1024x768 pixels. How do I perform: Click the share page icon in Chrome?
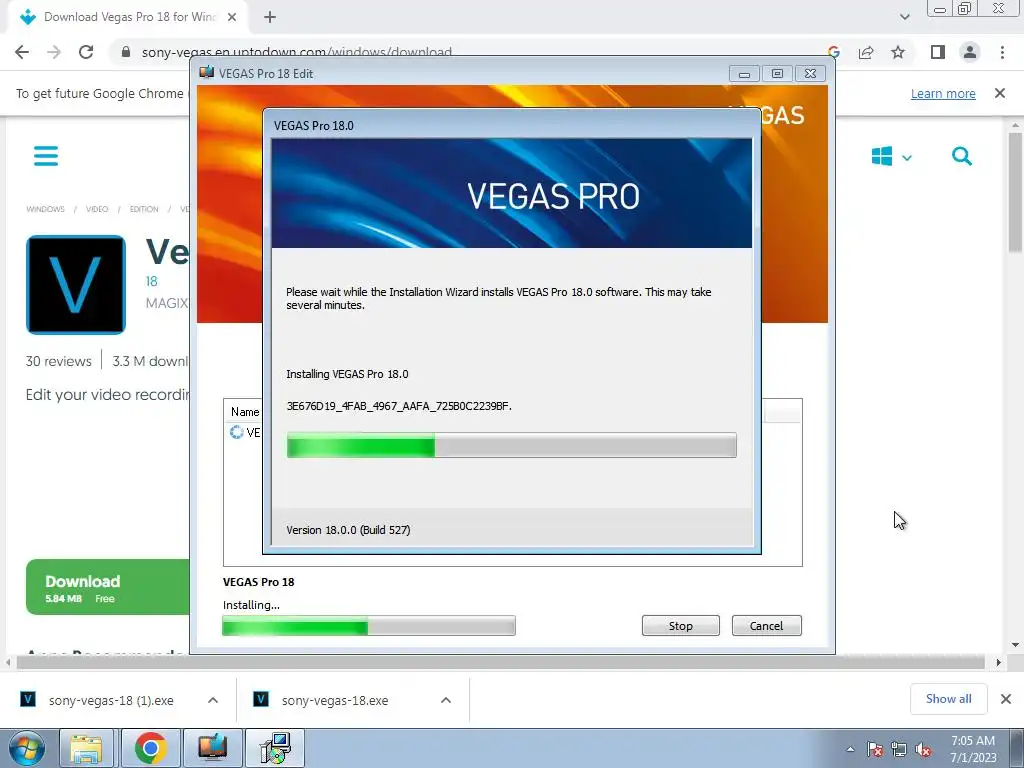(x=866, y=52)
